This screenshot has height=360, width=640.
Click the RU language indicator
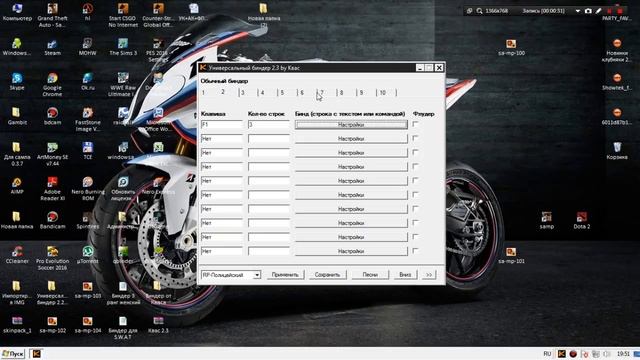tap(547, 354)
